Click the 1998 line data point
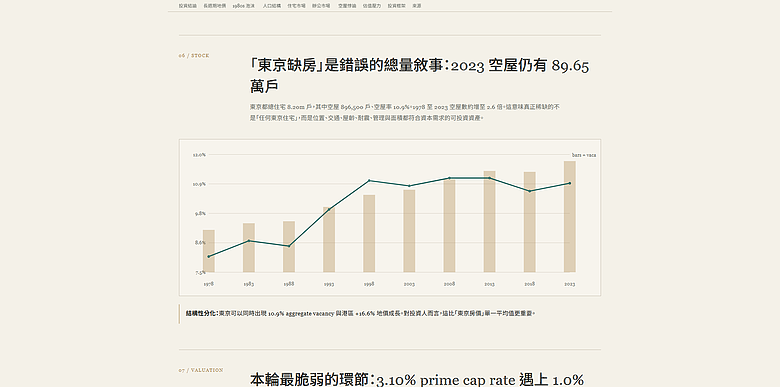 (x=369, y=180)
